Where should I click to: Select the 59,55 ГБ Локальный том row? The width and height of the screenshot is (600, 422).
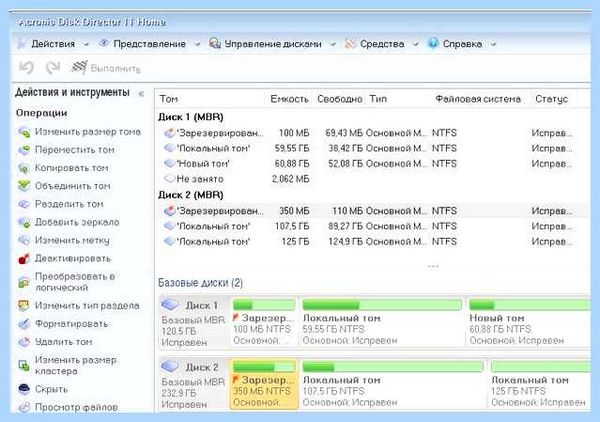click(x=371, y=148)
